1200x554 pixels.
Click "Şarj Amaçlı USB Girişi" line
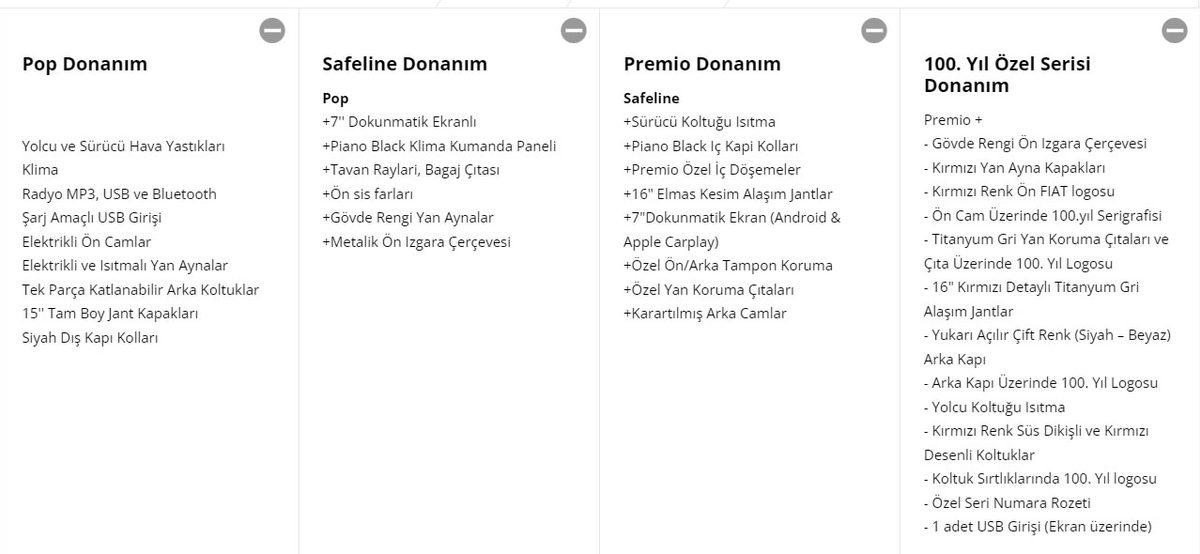point(92,218)
